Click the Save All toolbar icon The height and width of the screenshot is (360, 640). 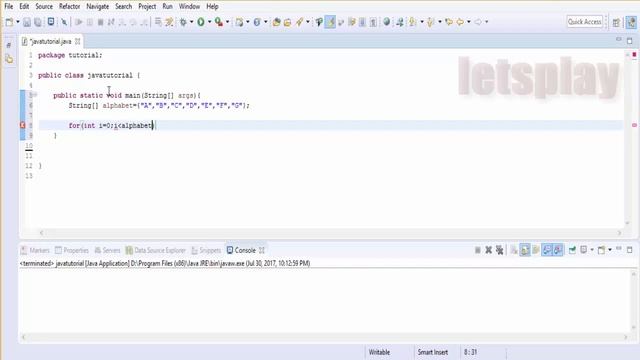click(38, 22)
